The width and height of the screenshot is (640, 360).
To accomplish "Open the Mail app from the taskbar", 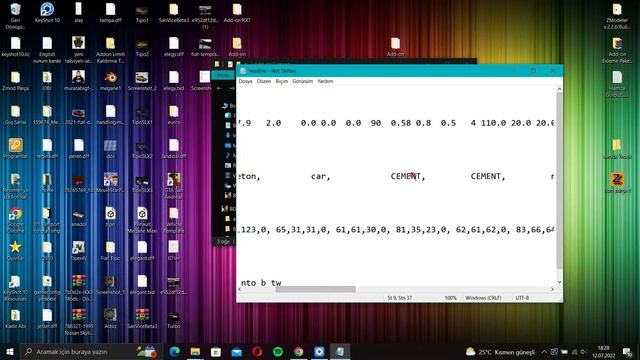I will 237,351.
